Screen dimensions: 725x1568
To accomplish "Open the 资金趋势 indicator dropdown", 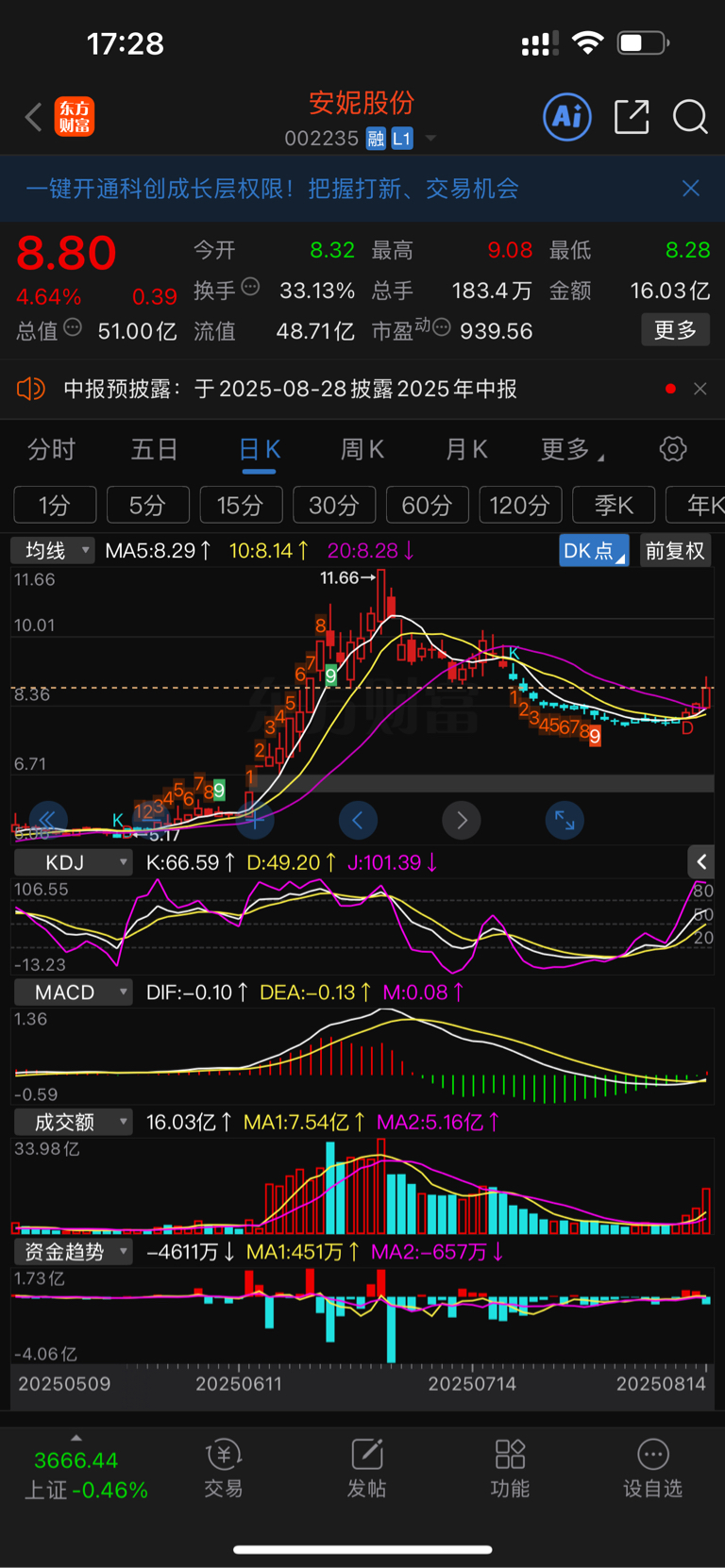I will [73, 1252].
